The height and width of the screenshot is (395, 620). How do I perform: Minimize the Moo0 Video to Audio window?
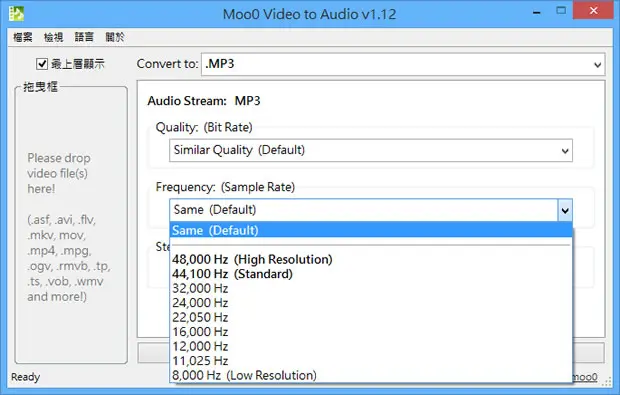(x=537, y=12)
